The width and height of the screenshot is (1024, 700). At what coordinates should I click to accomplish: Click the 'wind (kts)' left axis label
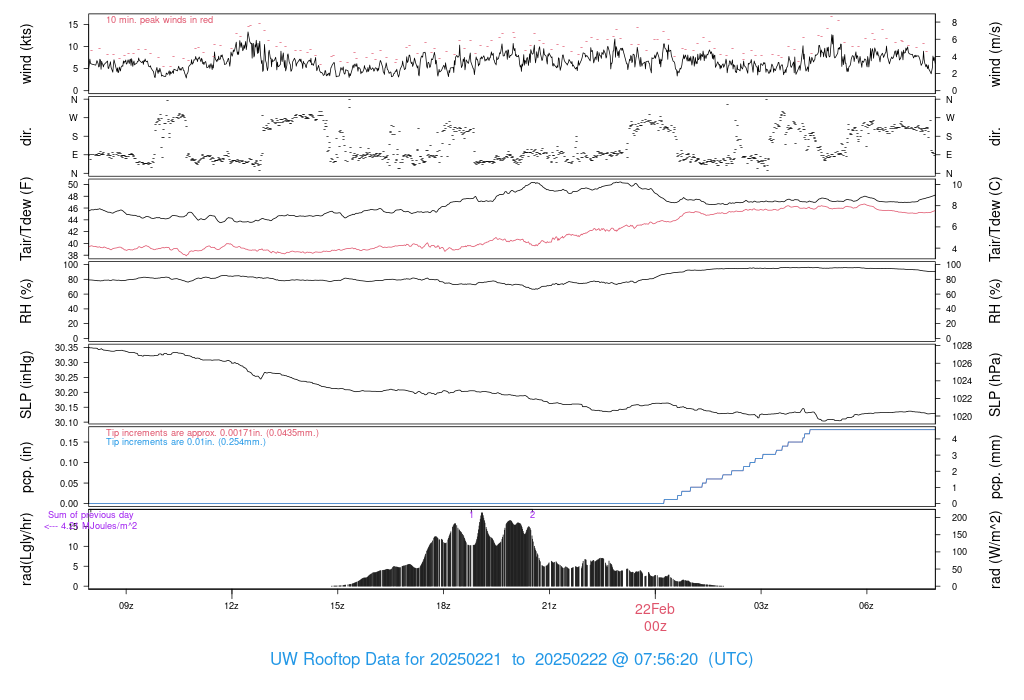[25, 54]
